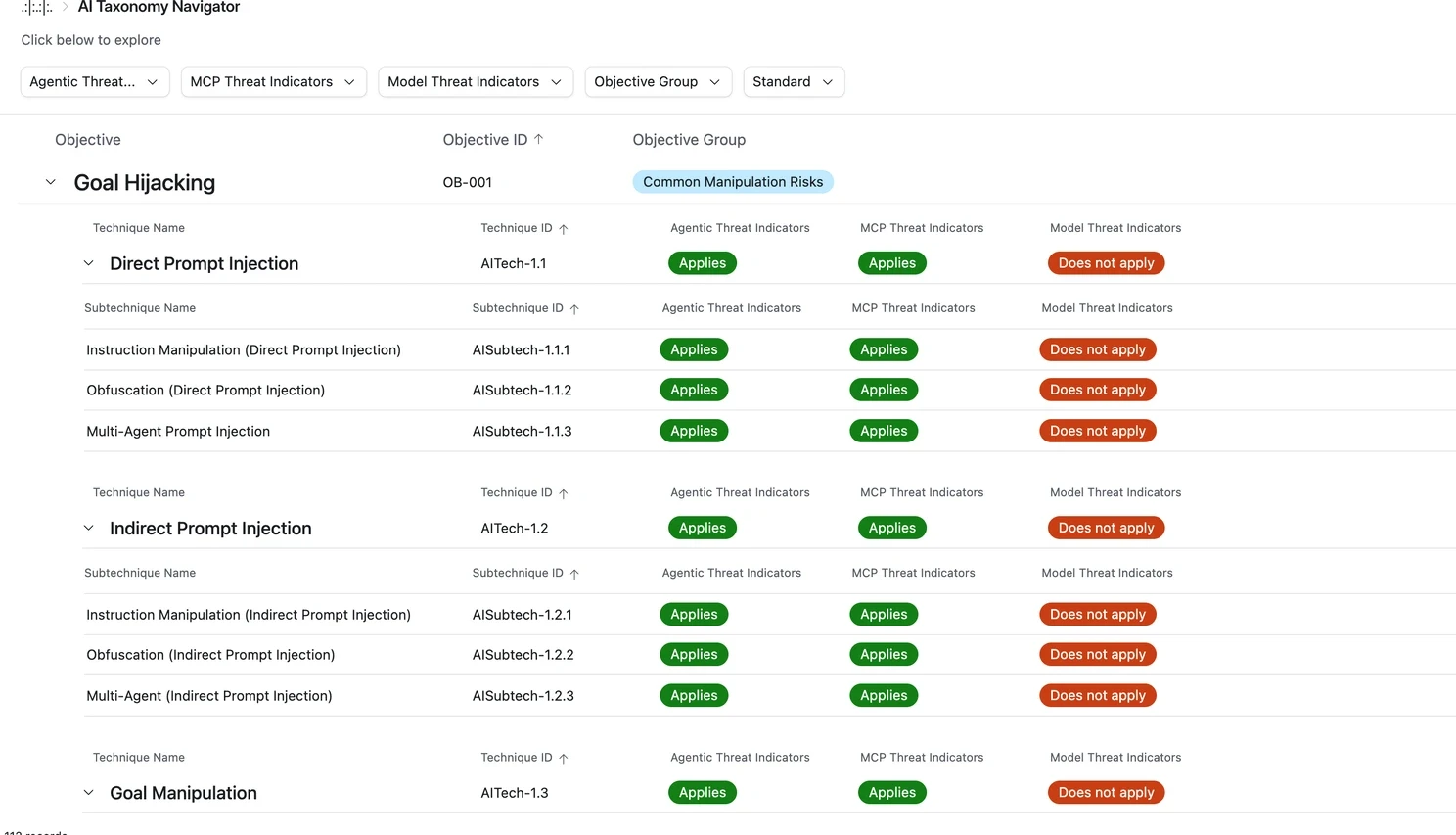Viewport: 1456px width, 835px height.
Task: Toggle MCP Applies badge on Multi-Agent (Indirect Prompt Injection)
Action: [x=884, y=695]
